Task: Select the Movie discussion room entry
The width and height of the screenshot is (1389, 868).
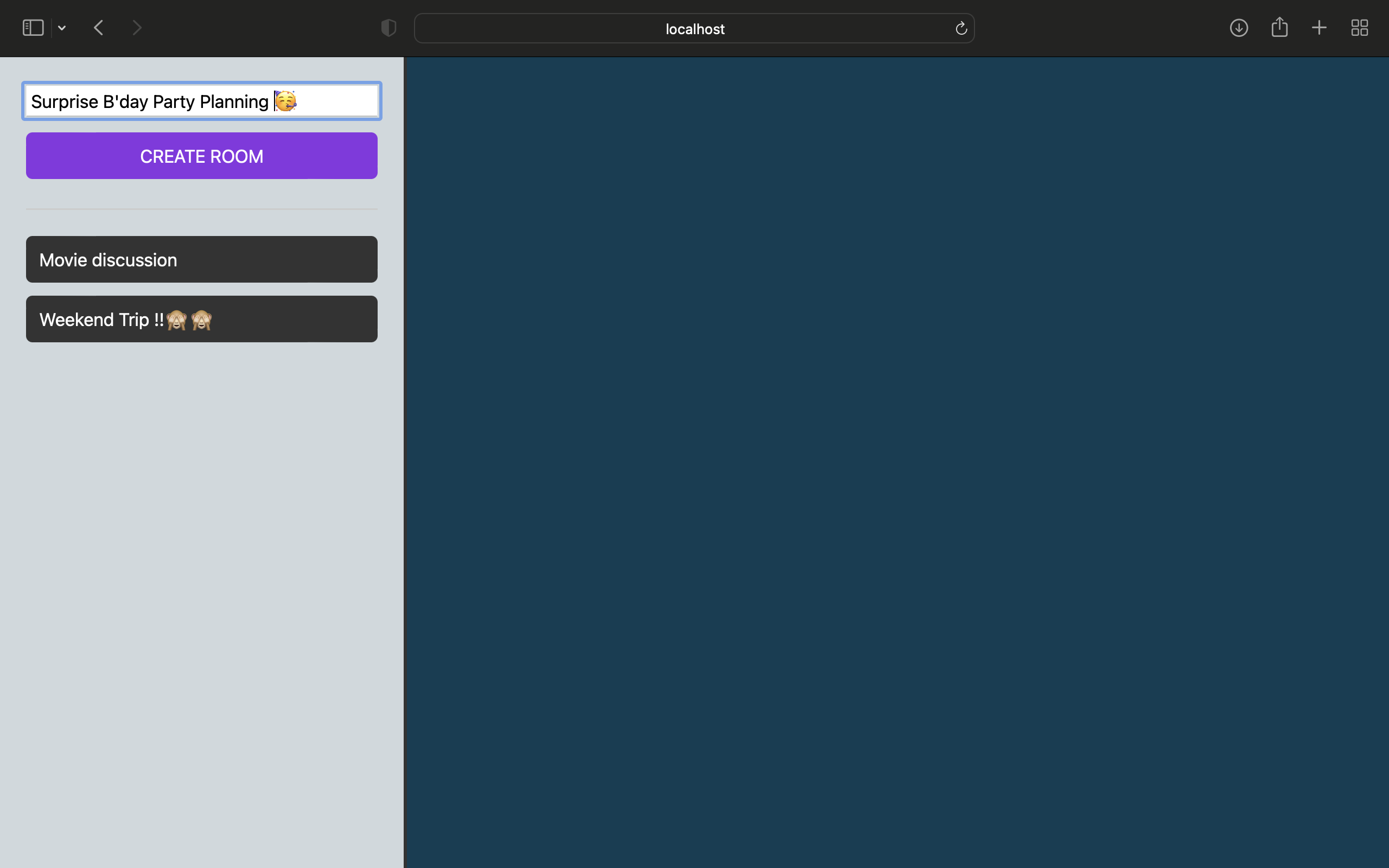Action: (x=201, y=259)
